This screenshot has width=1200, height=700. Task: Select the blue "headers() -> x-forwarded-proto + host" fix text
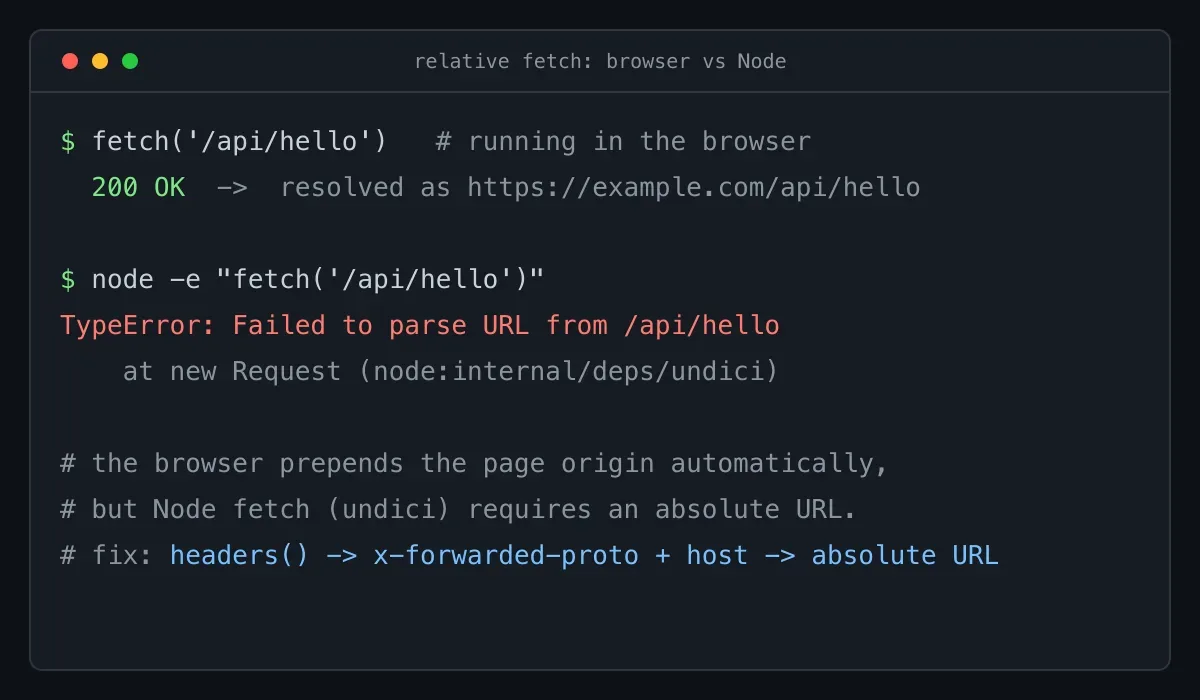click(x=459, y=555)
